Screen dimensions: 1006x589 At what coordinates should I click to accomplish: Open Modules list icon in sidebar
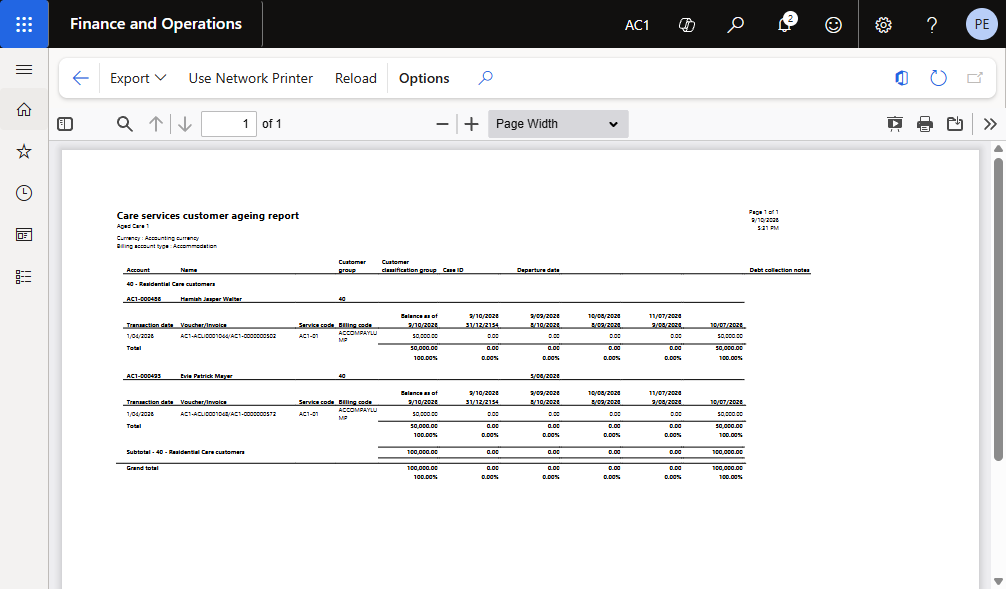pos(24,277)
